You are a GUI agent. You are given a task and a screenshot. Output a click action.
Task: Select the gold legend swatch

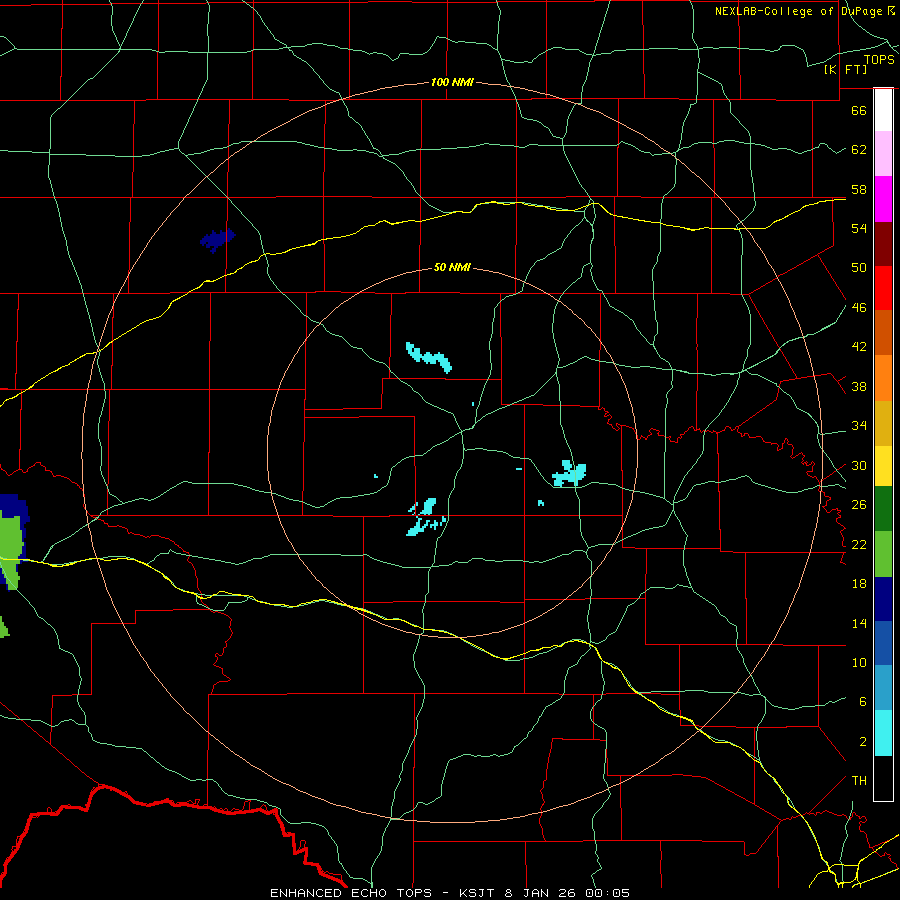coord(883,423)
